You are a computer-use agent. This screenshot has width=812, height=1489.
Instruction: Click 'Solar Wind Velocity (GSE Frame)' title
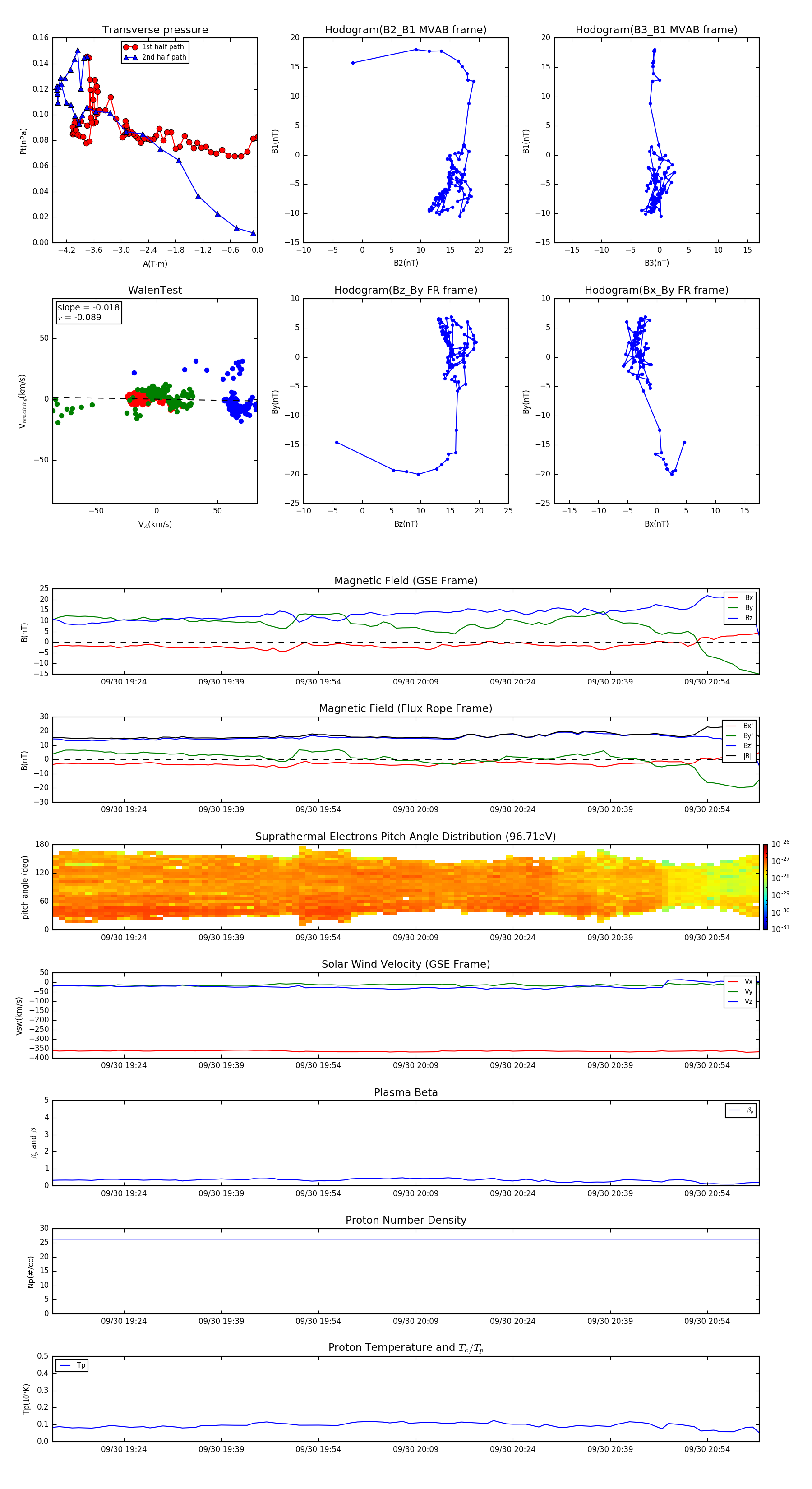pos(406,965)
